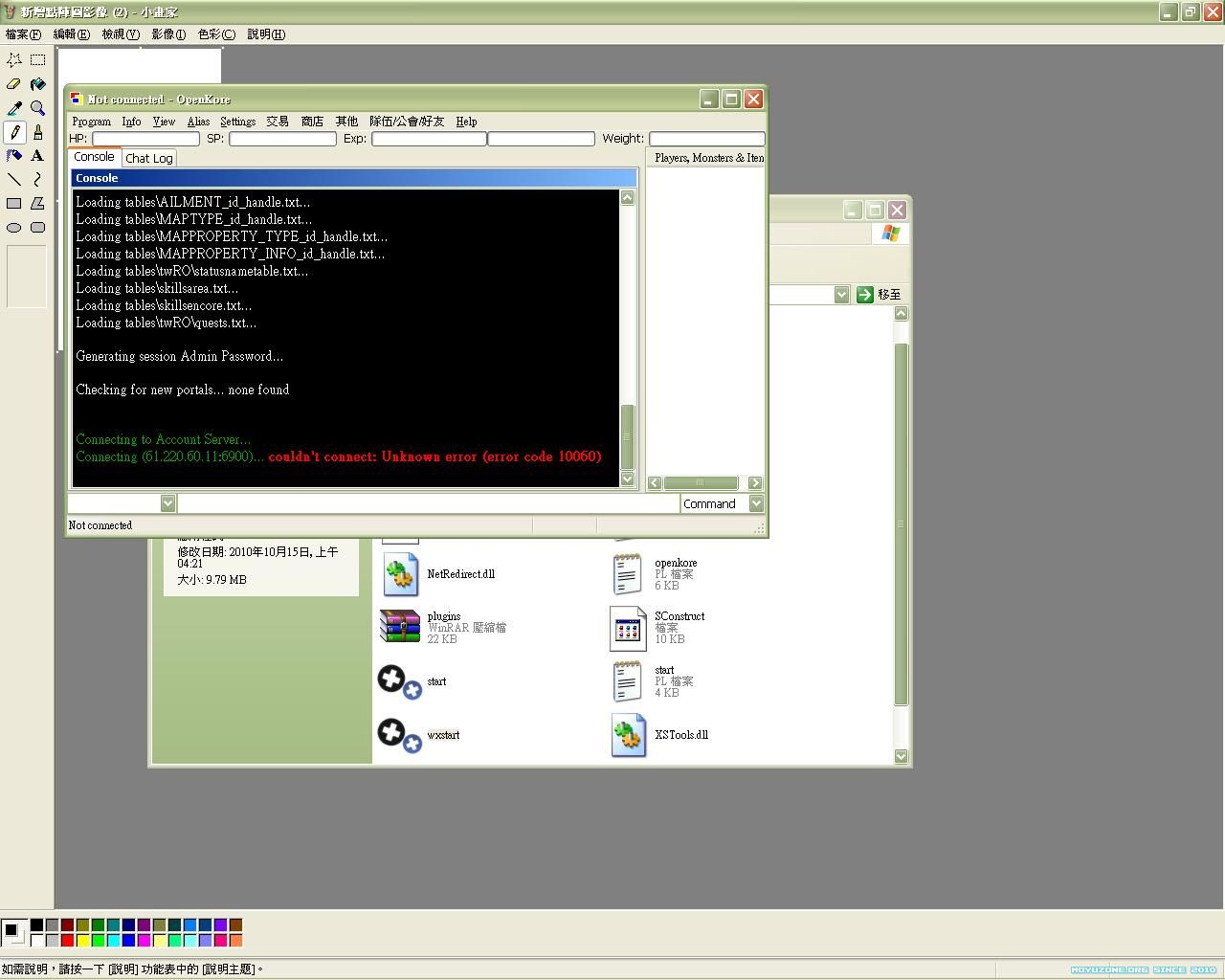Open the dropdown left of command input
1225x980 pixels.
click(167, 503)
